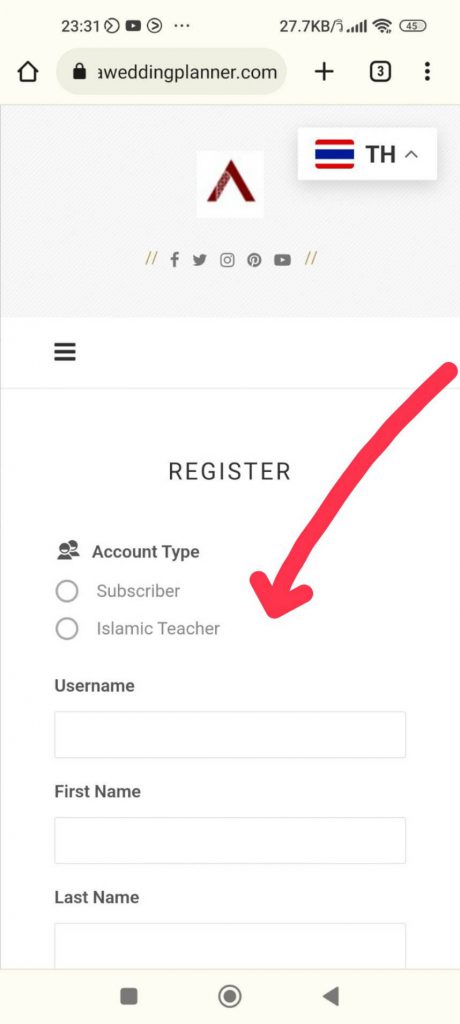This screenshot has height=1024, width=460.
Task: Open the tab switcher showing 3 tabs
Action: (380, 72)
